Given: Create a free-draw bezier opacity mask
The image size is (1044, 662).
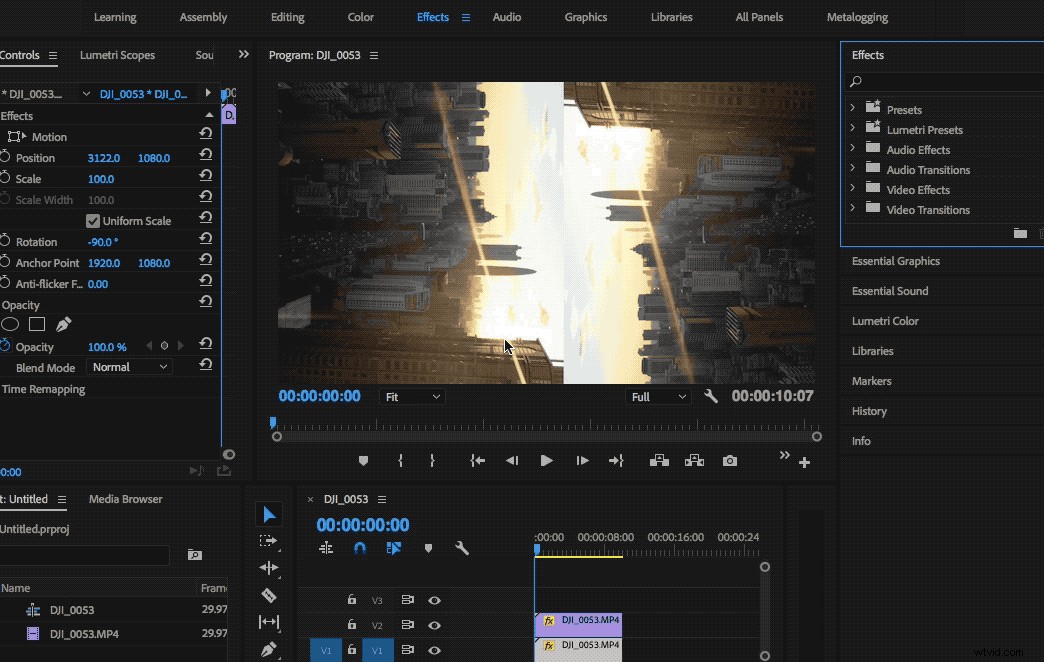Looking at the screenshot, I should 63,324.
